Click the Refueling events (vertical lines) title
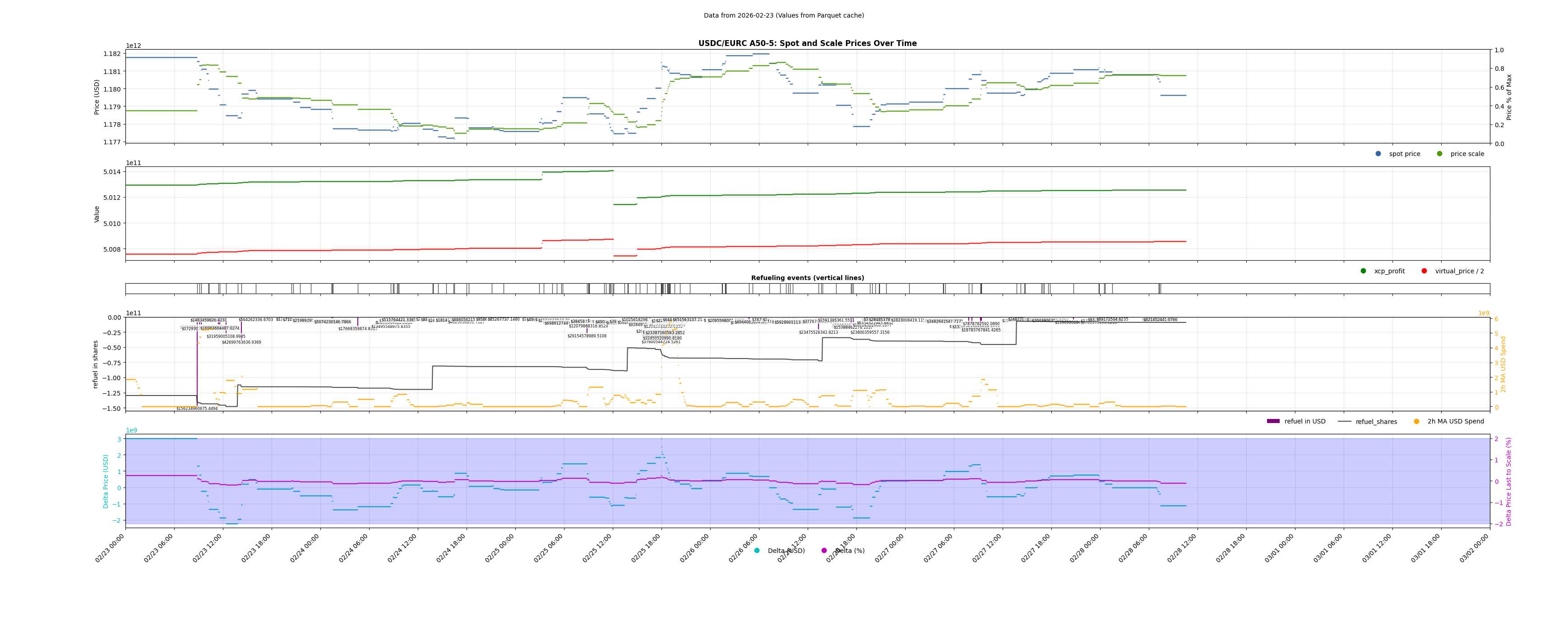The image size is (1568, 621). [x=807, y=278]
